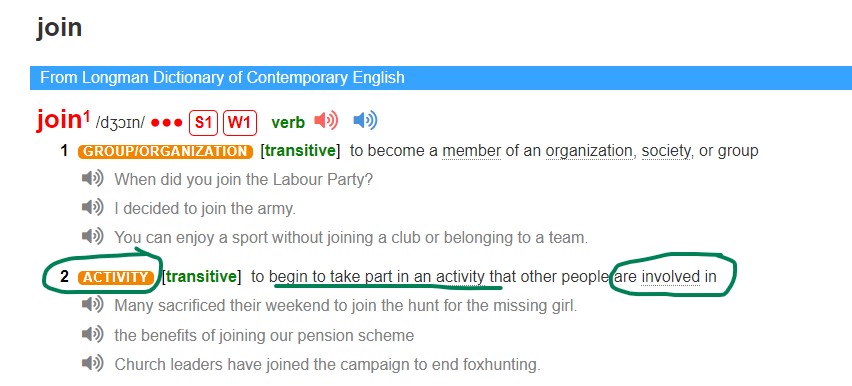Click the W1 written frequency badge
The image size is (852, 386).
(240, 122)
